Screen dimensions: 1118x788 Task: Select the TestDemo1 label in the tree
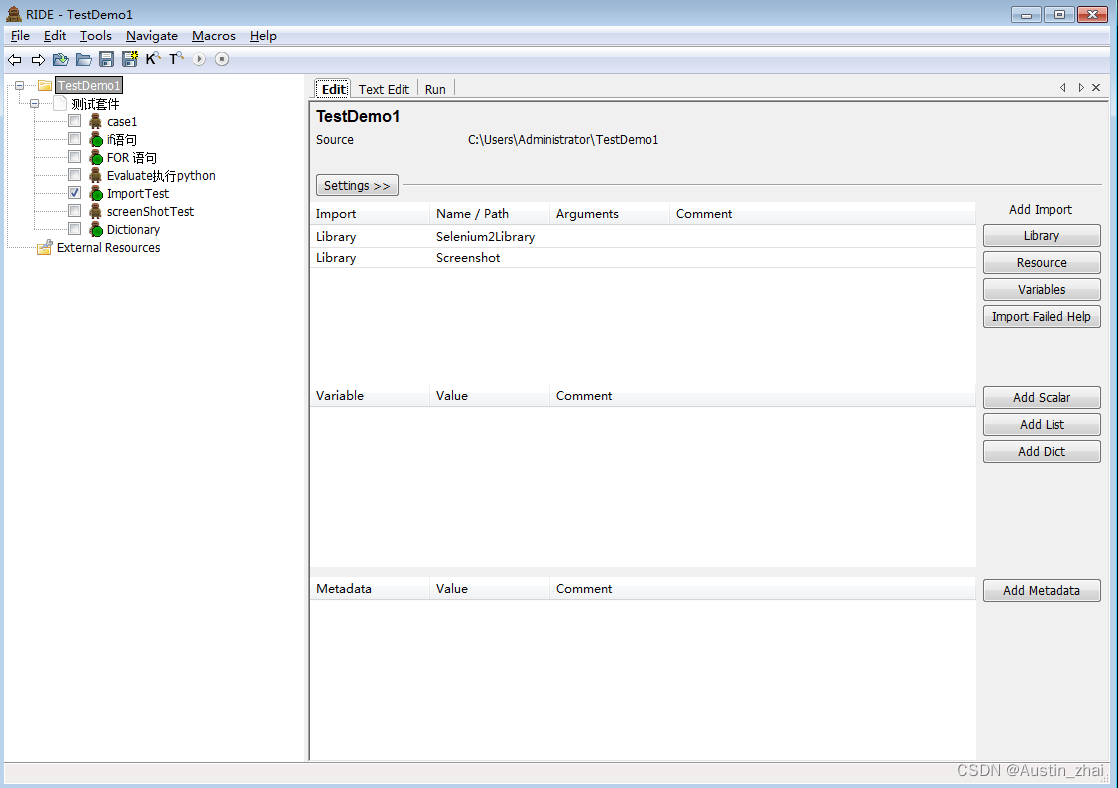(x=89, y=86)
